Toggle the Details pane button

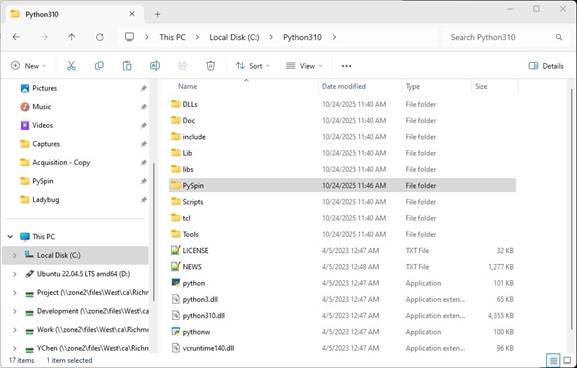(546, 66)
